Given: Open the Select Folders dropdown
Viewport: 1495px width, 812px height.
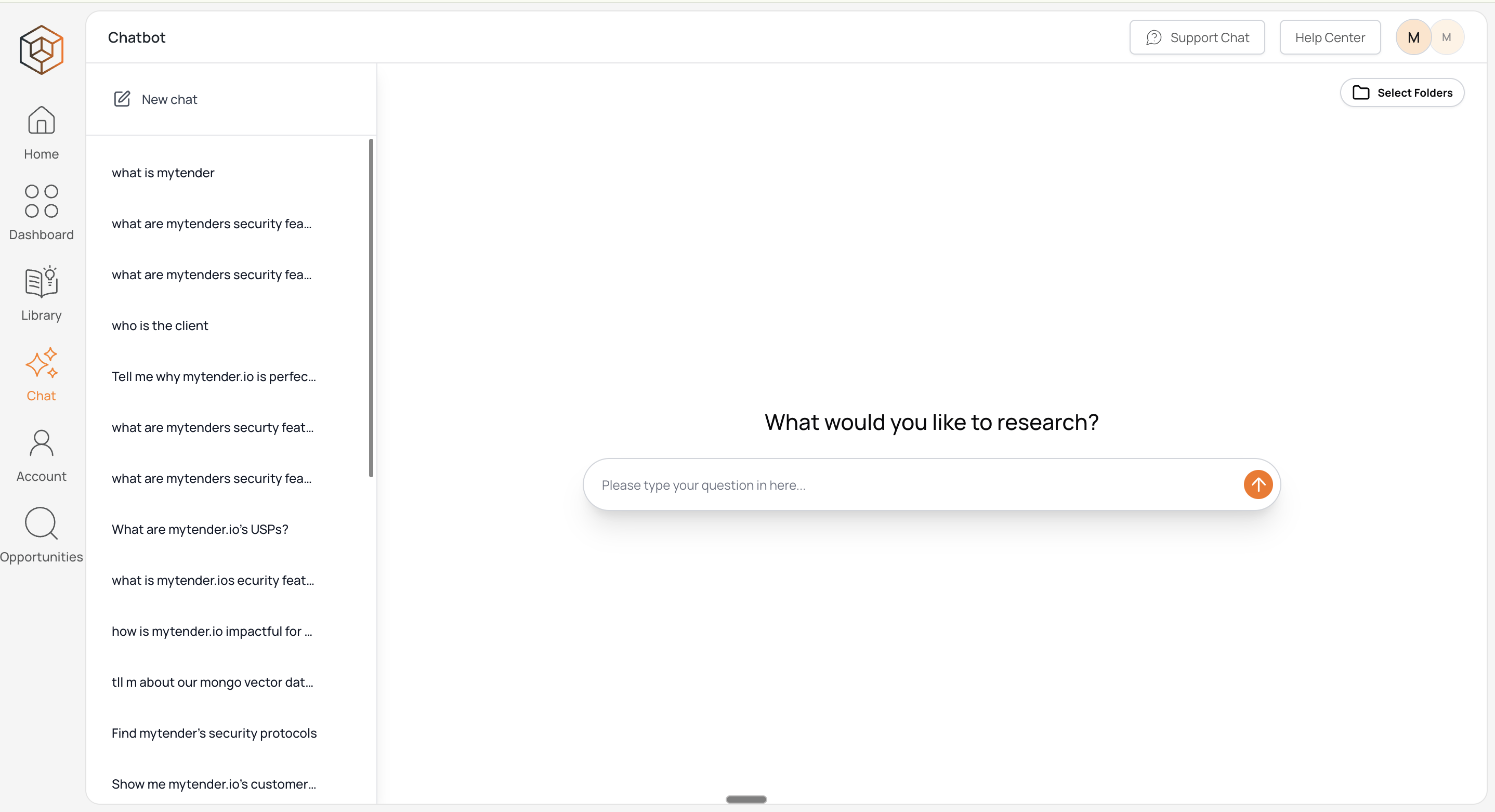Looking at the screenshot, I should coord(1401,93).
